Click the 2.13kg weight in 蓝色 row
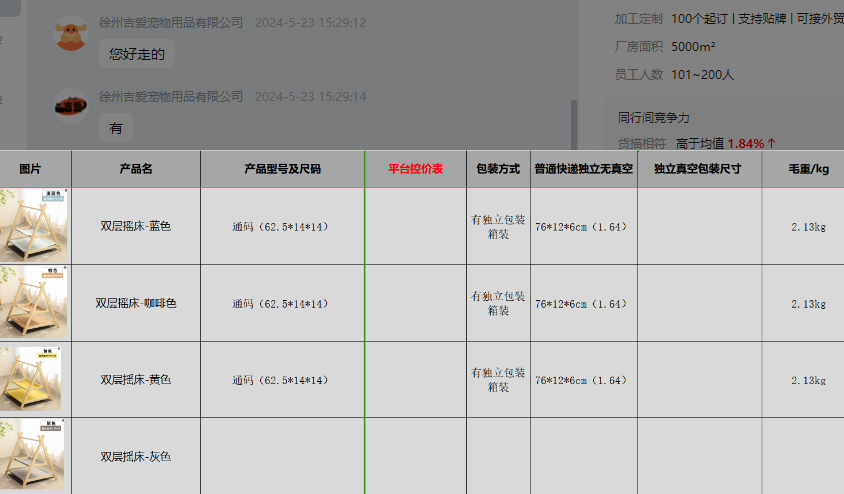The width and height of the screenshot is (844, 494). [808, 227]
